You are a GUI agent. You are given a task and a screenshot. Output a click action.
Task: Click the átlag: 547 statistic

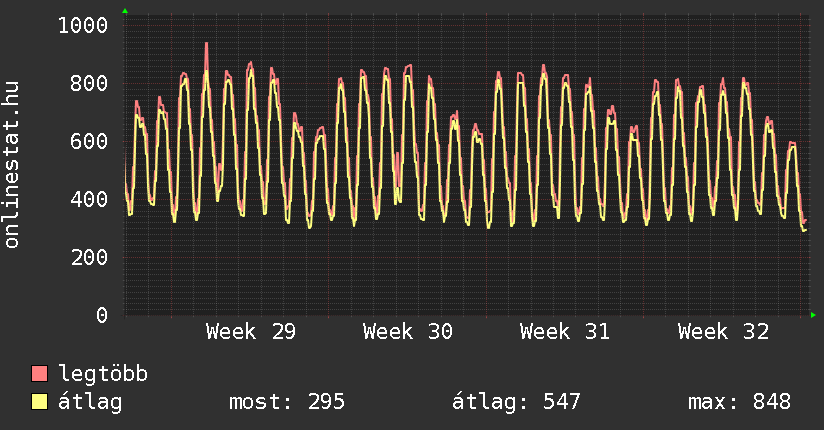516,402
